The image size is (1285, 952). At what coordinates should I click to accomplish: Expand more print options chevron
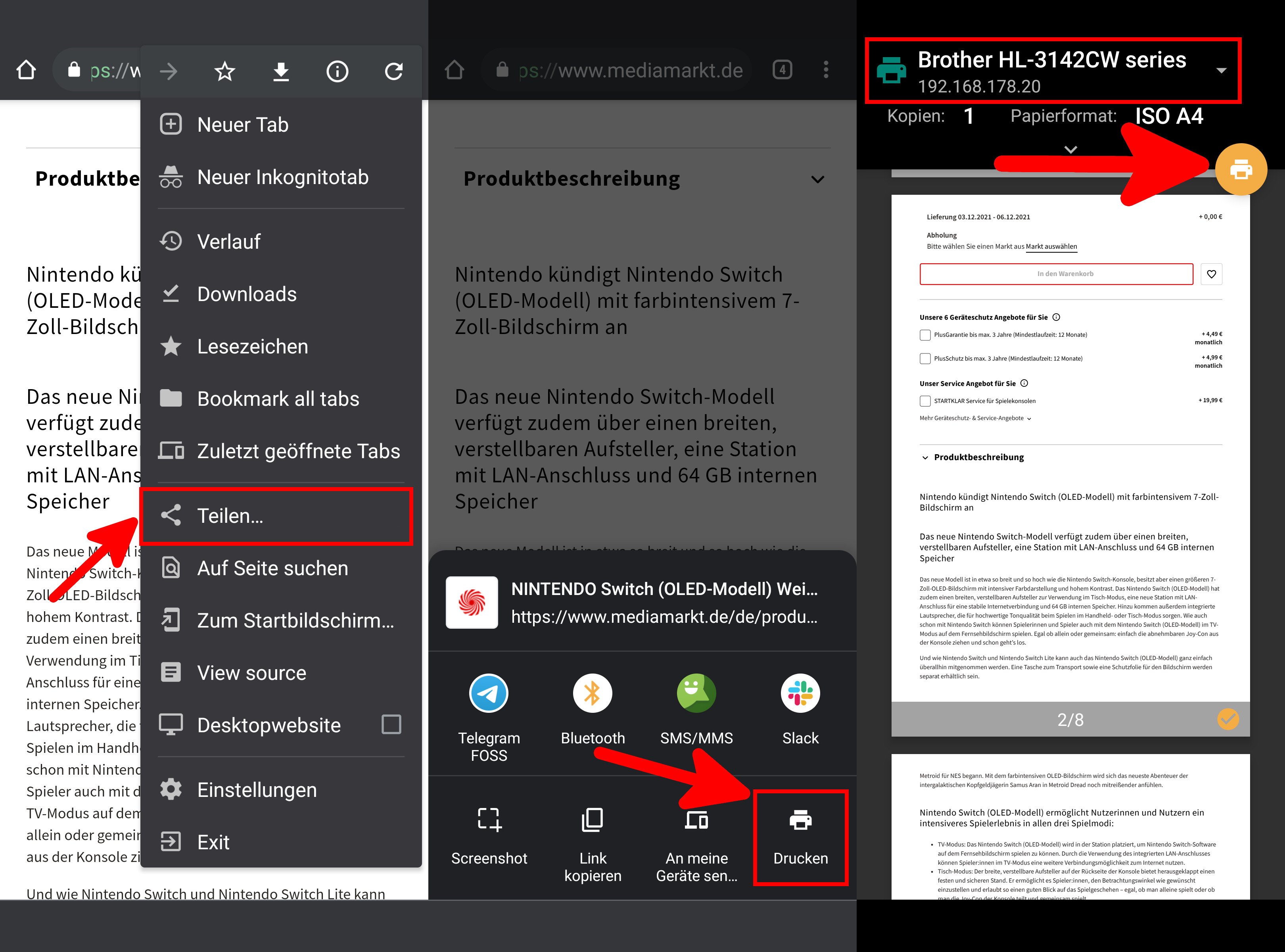click(1071, 150)
